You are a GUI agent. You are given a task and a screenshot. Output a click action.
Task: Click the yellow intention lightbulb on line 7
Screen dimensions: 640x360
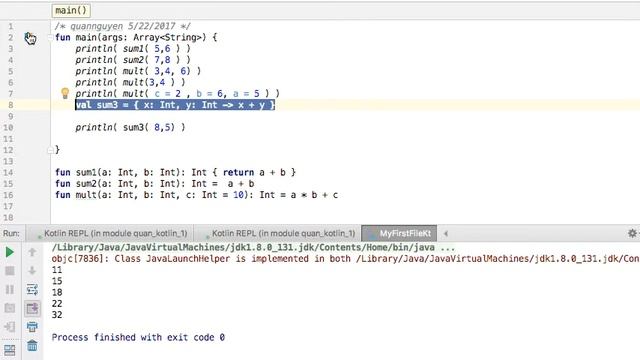point(65,93)
